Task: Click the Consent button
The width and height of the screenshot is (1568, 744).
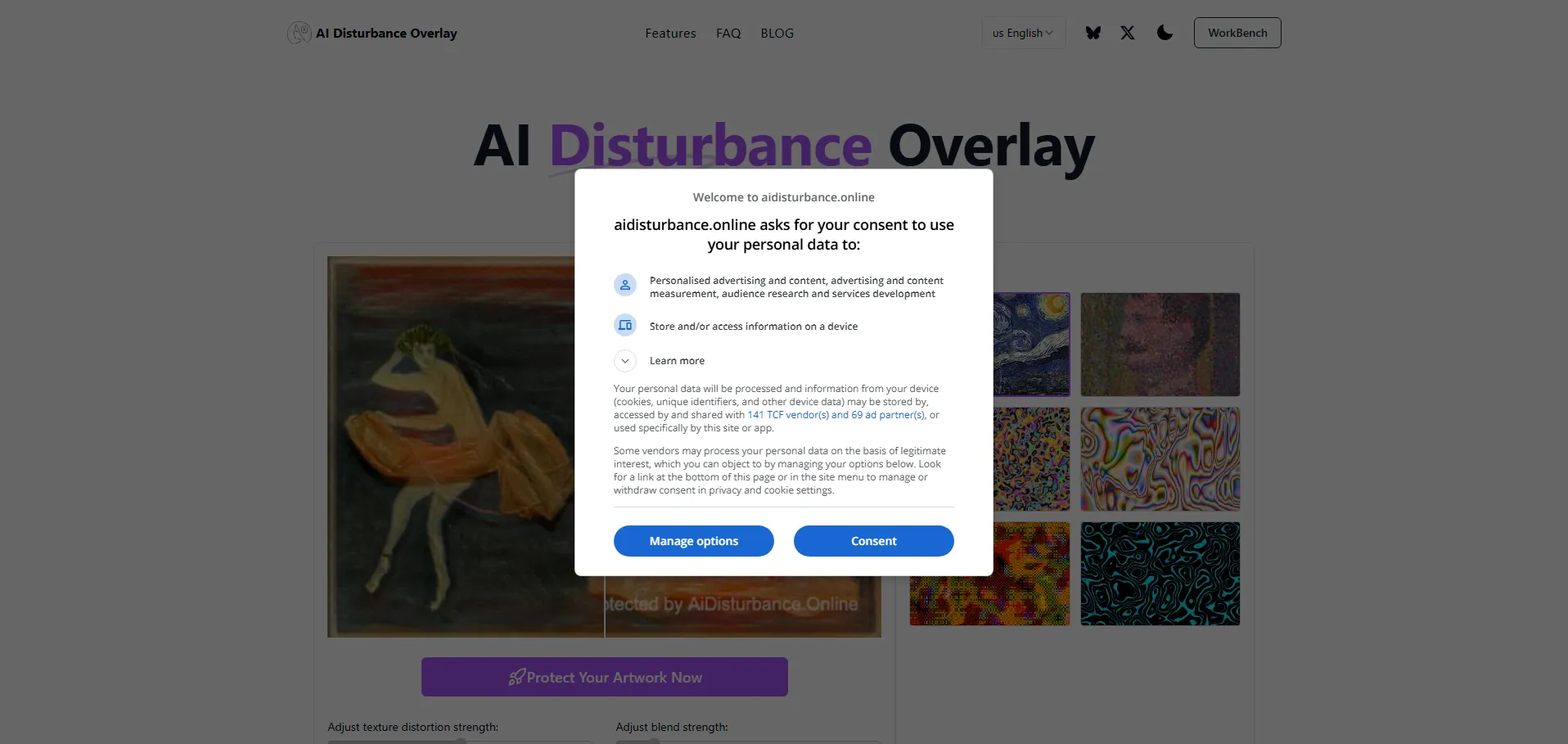Action: pos(874,541)
